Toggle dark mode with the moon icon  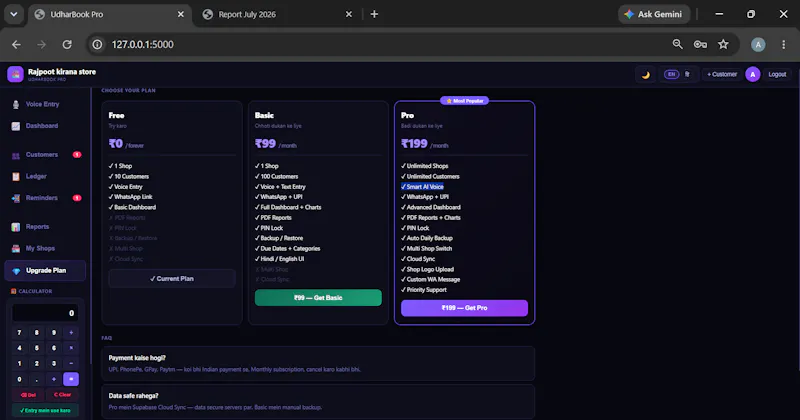(x=645, y=75)
